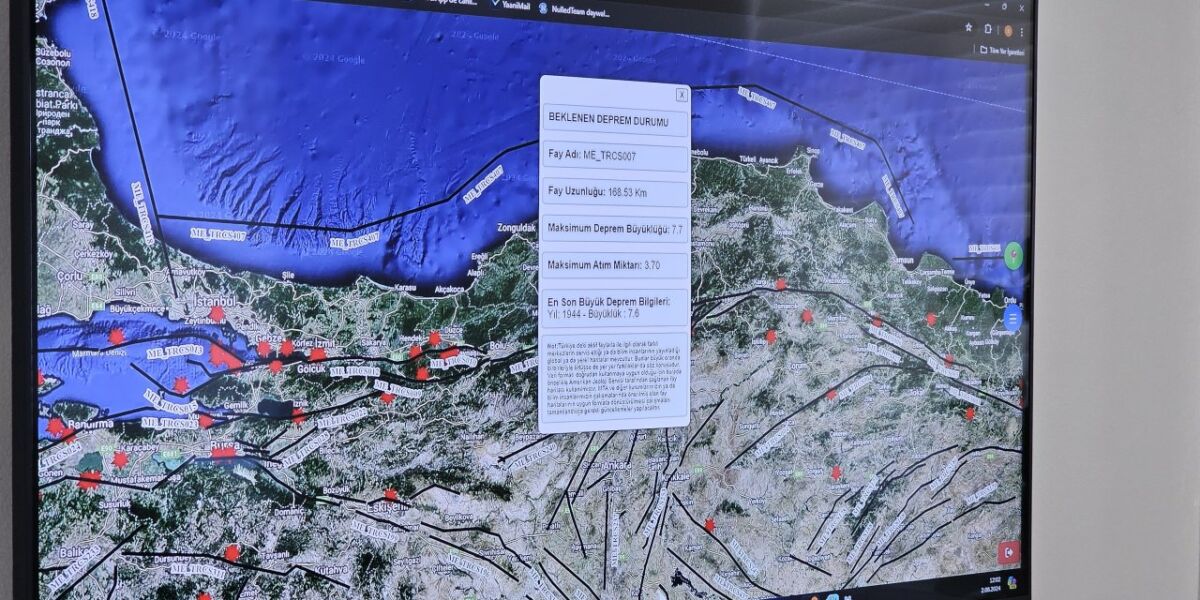Select the Fay Adı ME_TRCS007 field

[x=614, y=156]
